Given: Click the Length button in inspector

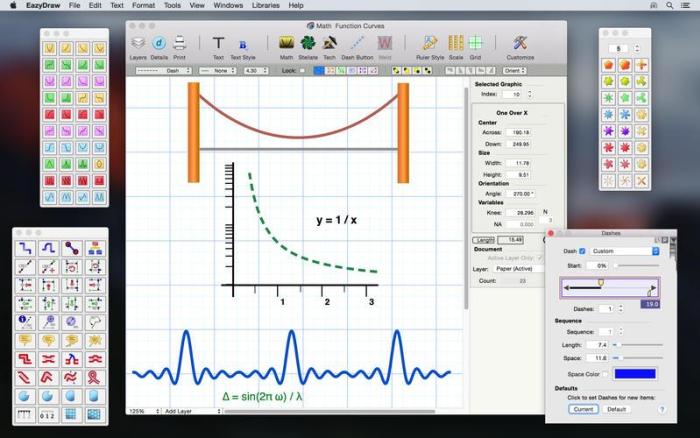Looking at the screenshot, I should pyautogui.click(x=483, y=240).
